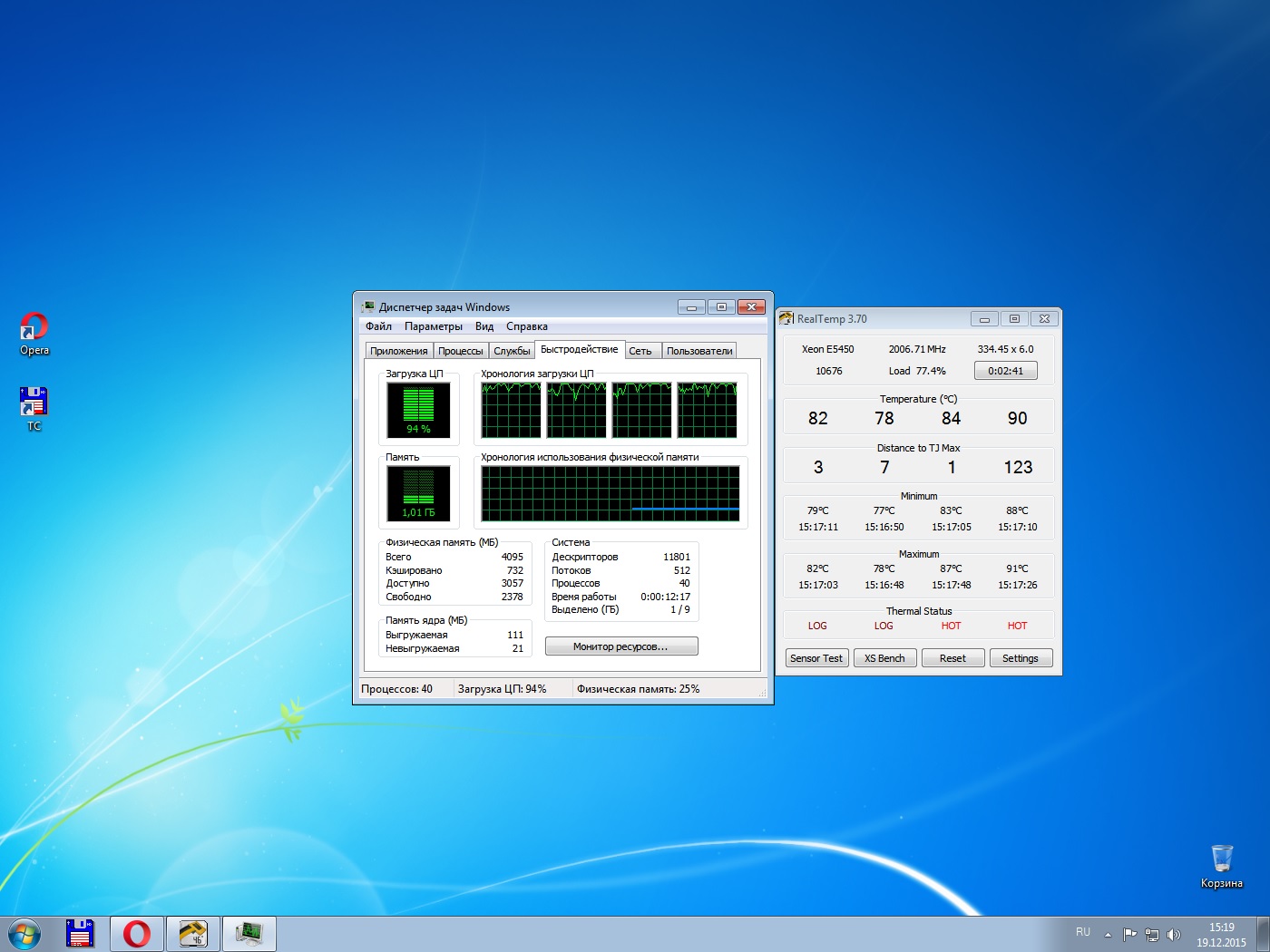This screenshot has height=952, width=1270.
Task: Click the Монитор ресурсов button
Action: pyautogui.click(x=621, y=646)
